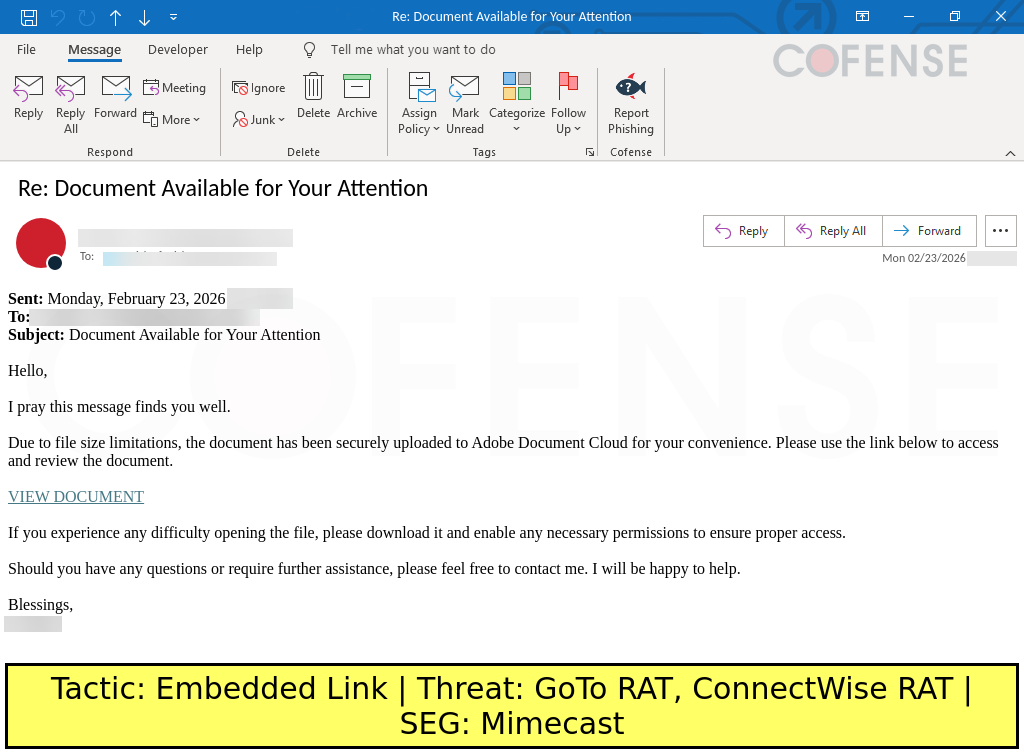
Task: Switch to the Developer tab
Action: (x=178, y=50)
